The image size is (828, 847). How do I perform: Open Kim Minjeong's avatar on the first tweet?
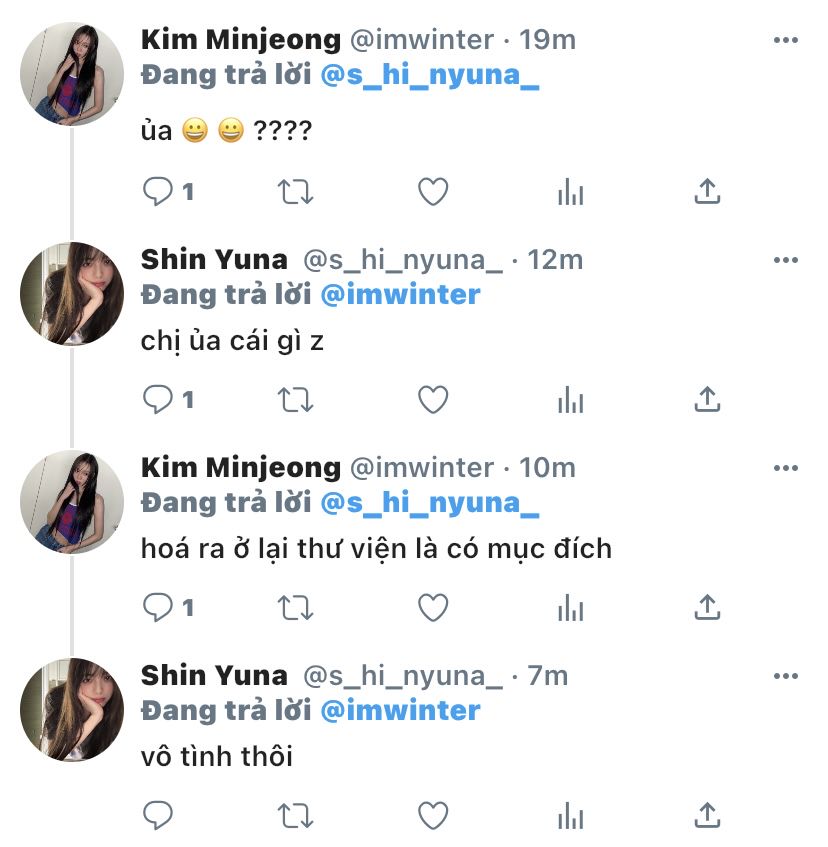pos(72,74)
